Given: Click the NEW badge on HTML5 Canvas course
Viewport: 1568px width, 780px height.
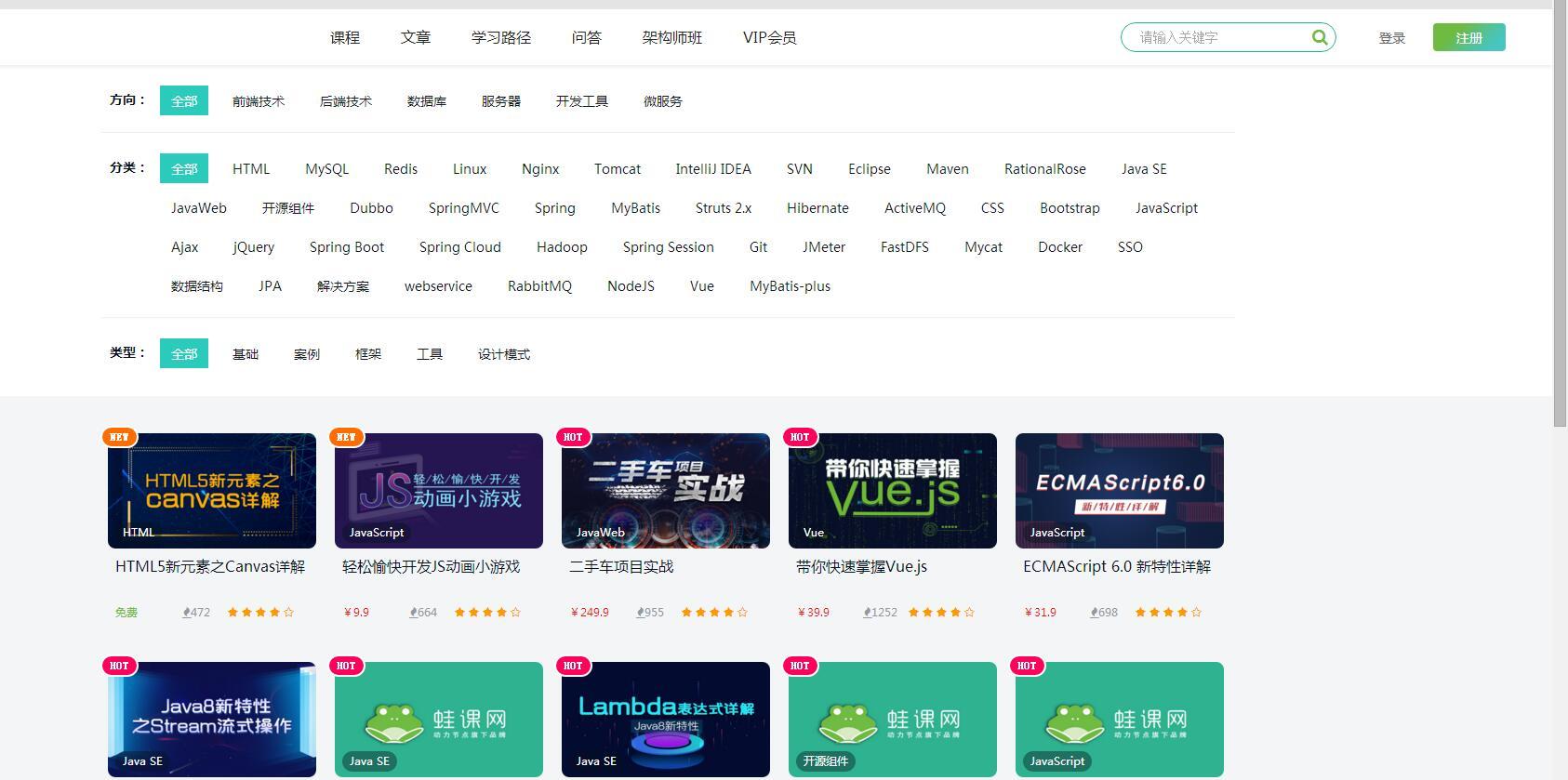Looking at the screenshot, I should coord(120,437).
